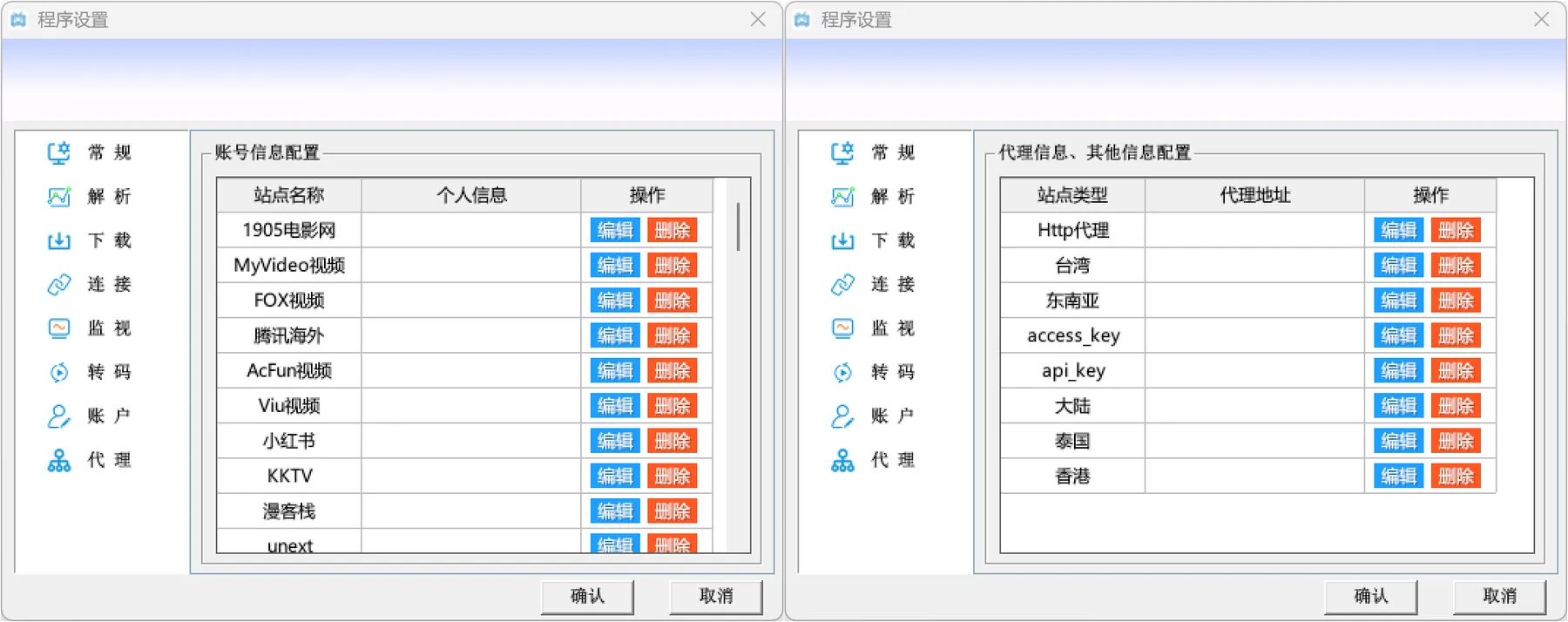Edit the 1905电影网 account entry
Image resolution: width=1568 pixels, height=622 pixels.
pyautogui.click(x=615, y=230)
